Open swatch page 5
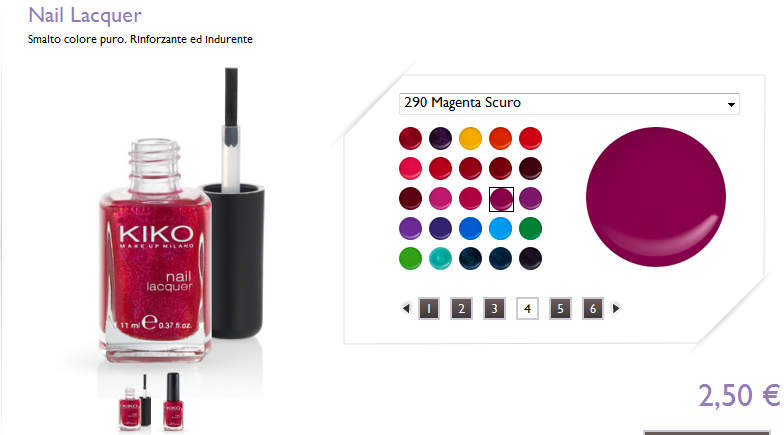 coord(560,308)
